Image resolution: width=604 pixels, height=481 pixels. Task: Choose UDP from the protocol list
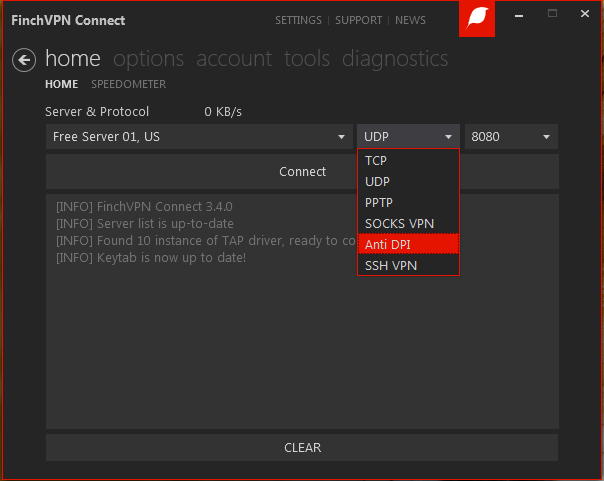tap(408, 181)
